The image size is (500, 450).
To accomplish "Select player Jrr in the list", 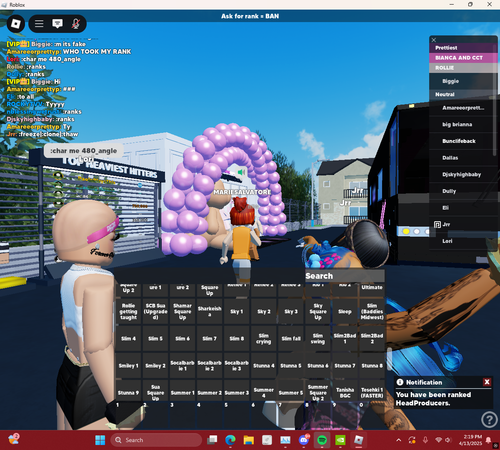I will [463, 224].
